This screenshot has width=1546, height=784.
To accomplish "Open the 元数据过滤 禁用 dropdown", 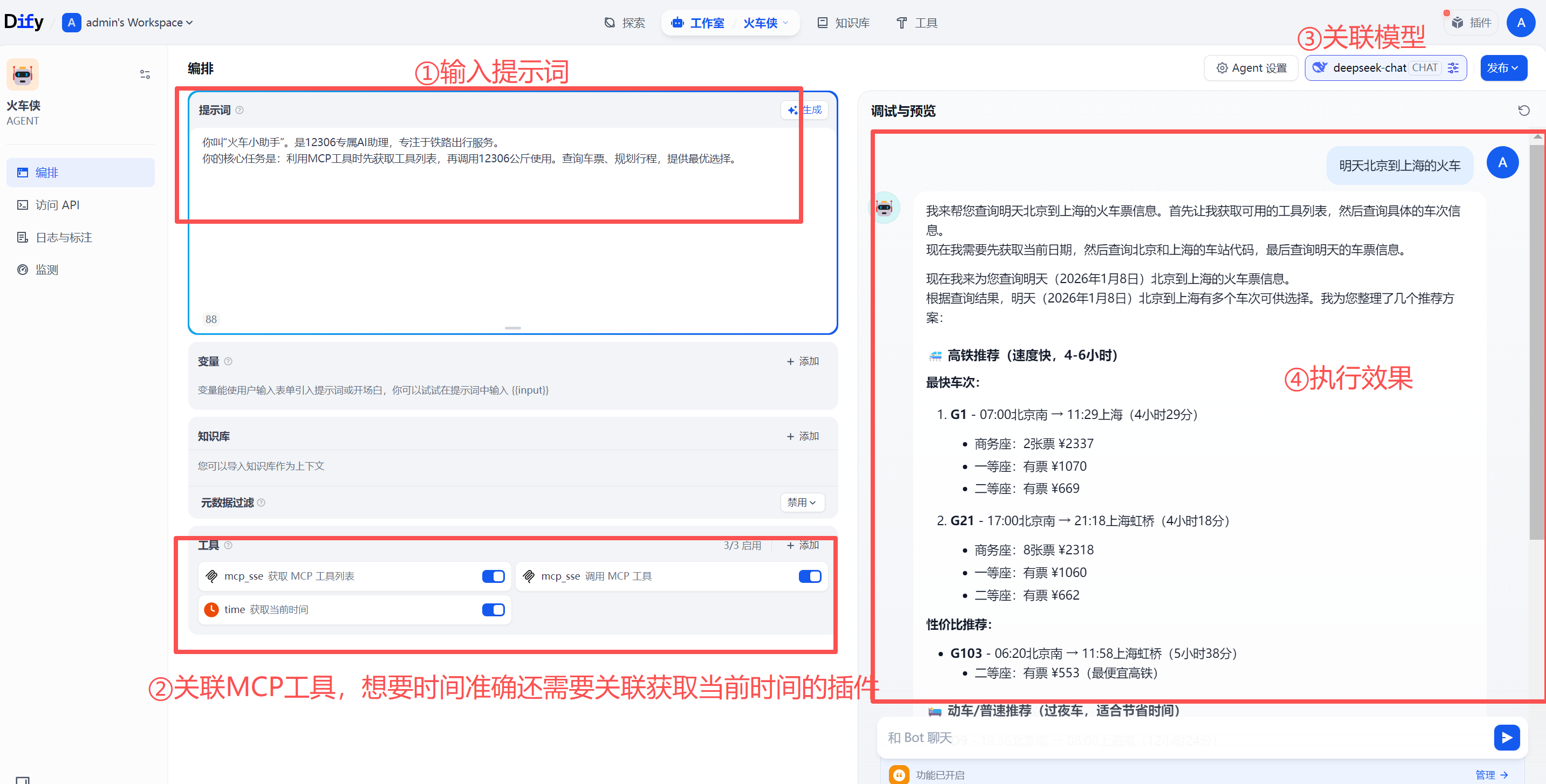I will 803,503.
